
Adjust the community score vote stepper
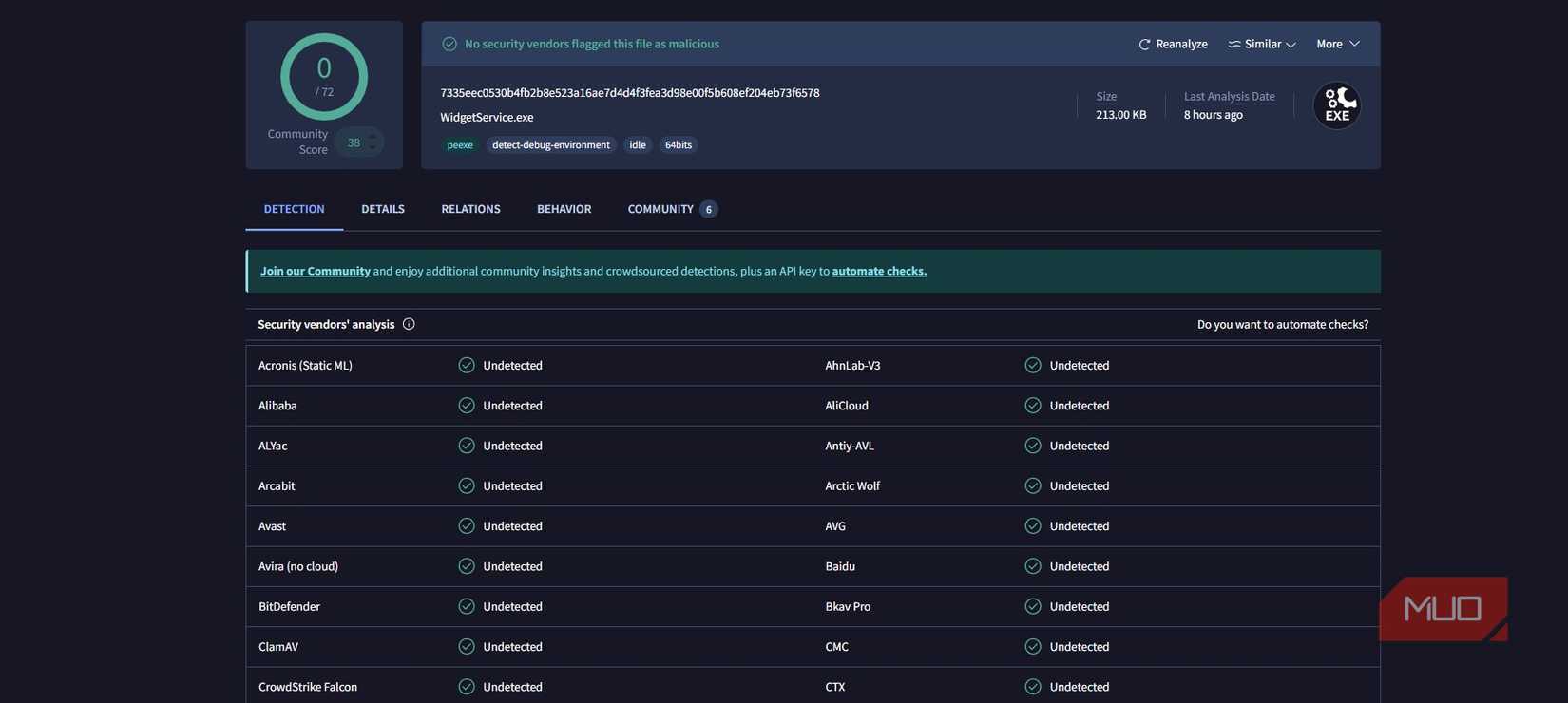(373, 142)
